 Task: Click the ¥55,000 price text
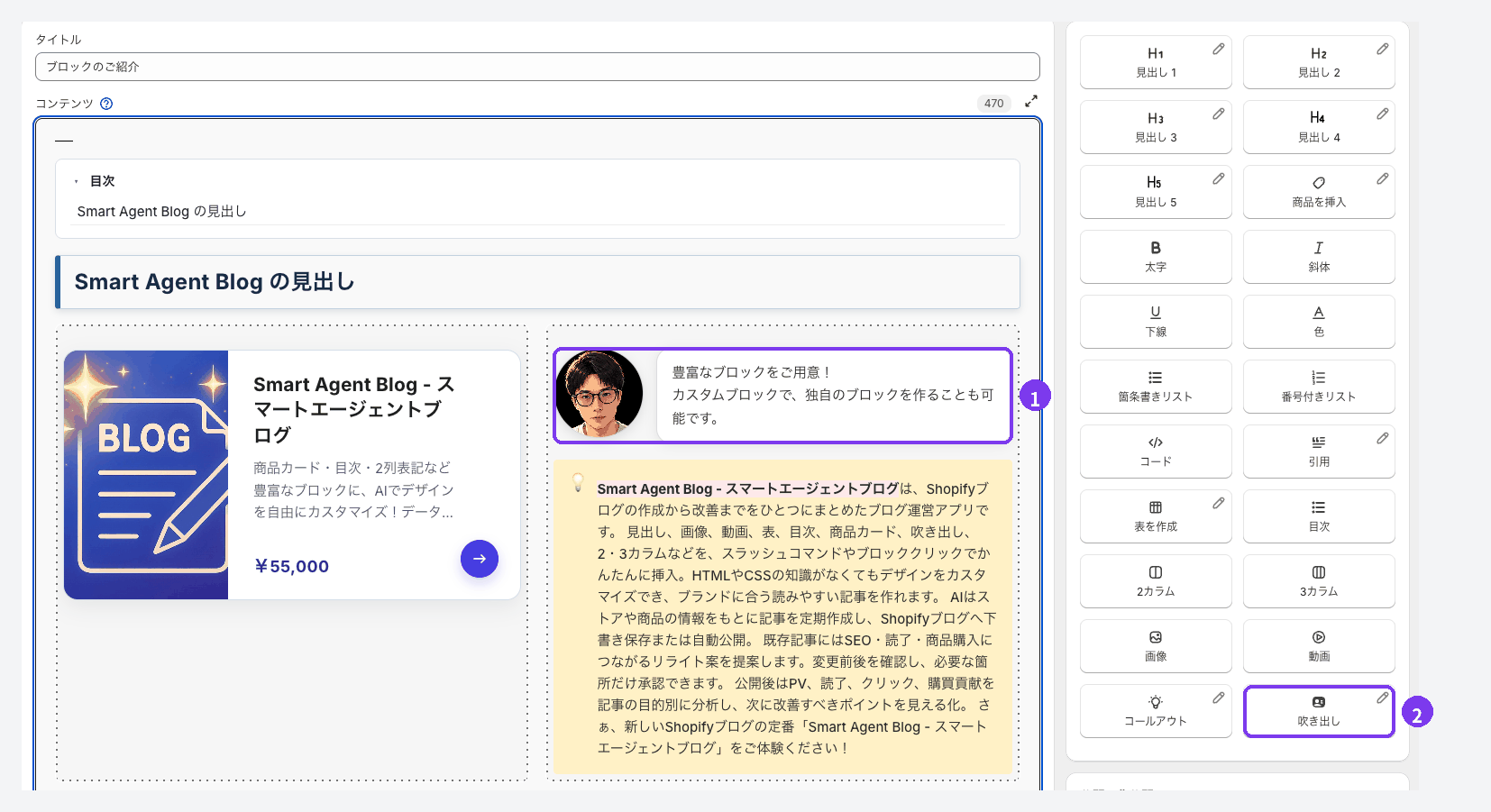tap(291, 566)
